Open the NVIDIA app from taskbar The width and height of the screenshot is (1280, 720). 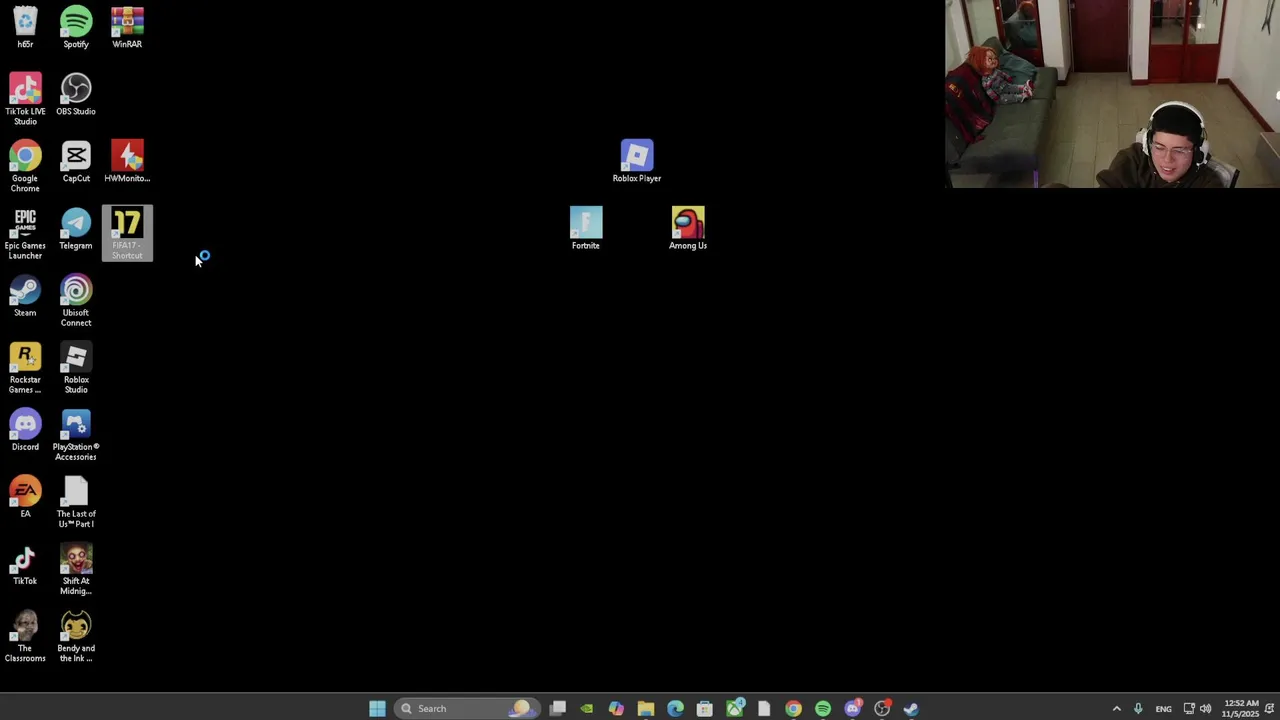pyautogui.click(x=587, y=708)
